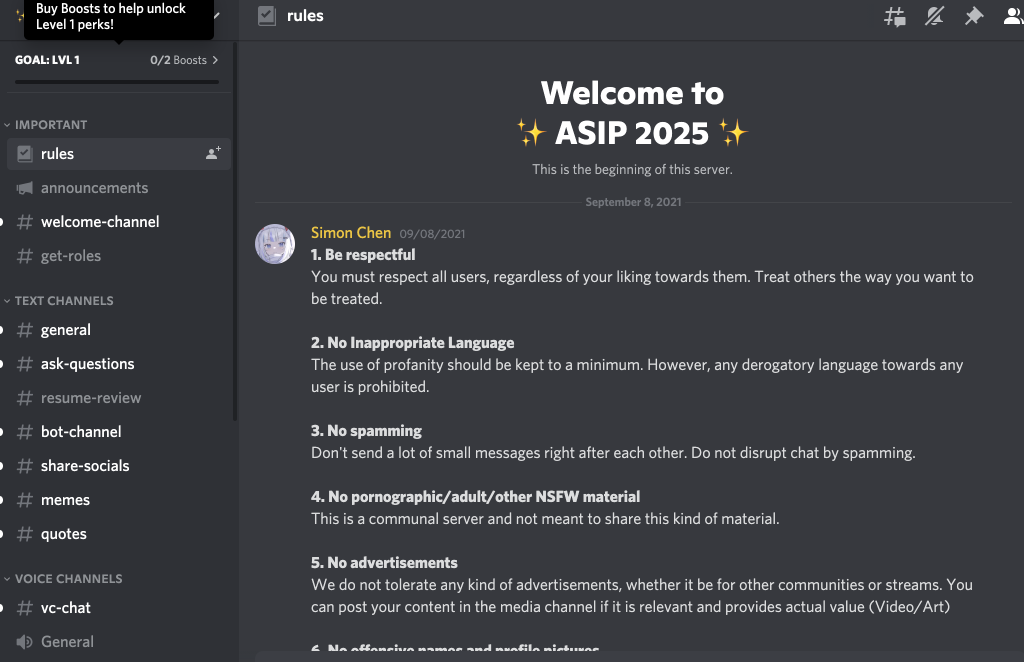Viewport: 1024px width, 662px height.
Task: Click the invite people icon beside rules
Action: click(213, 154)
